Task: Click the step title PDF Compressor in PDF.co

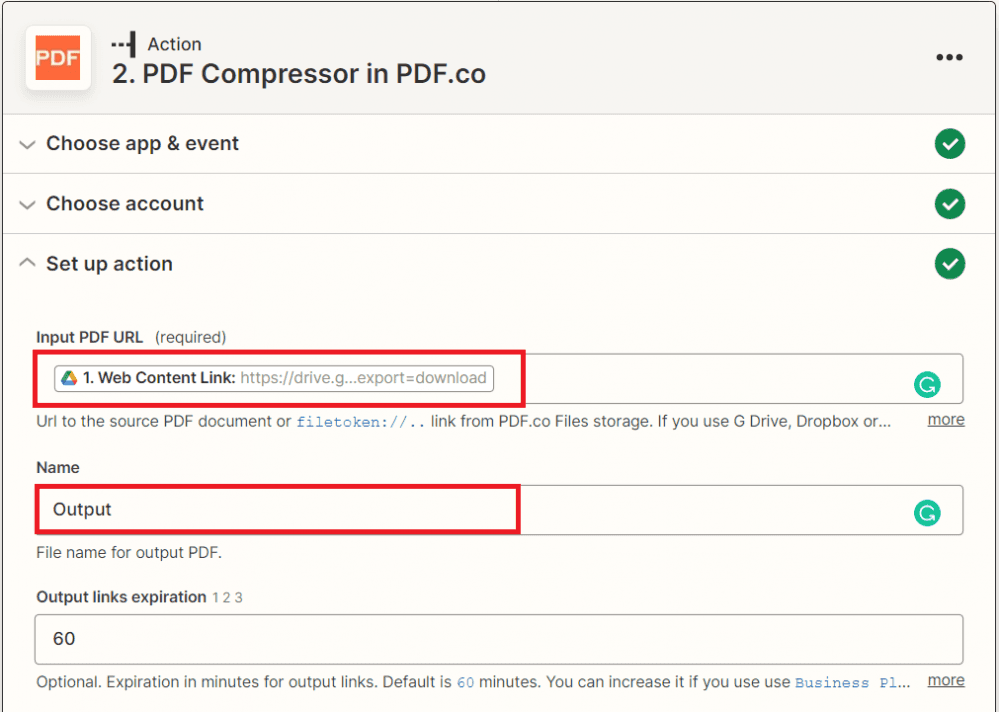Action: coord(299,75)
